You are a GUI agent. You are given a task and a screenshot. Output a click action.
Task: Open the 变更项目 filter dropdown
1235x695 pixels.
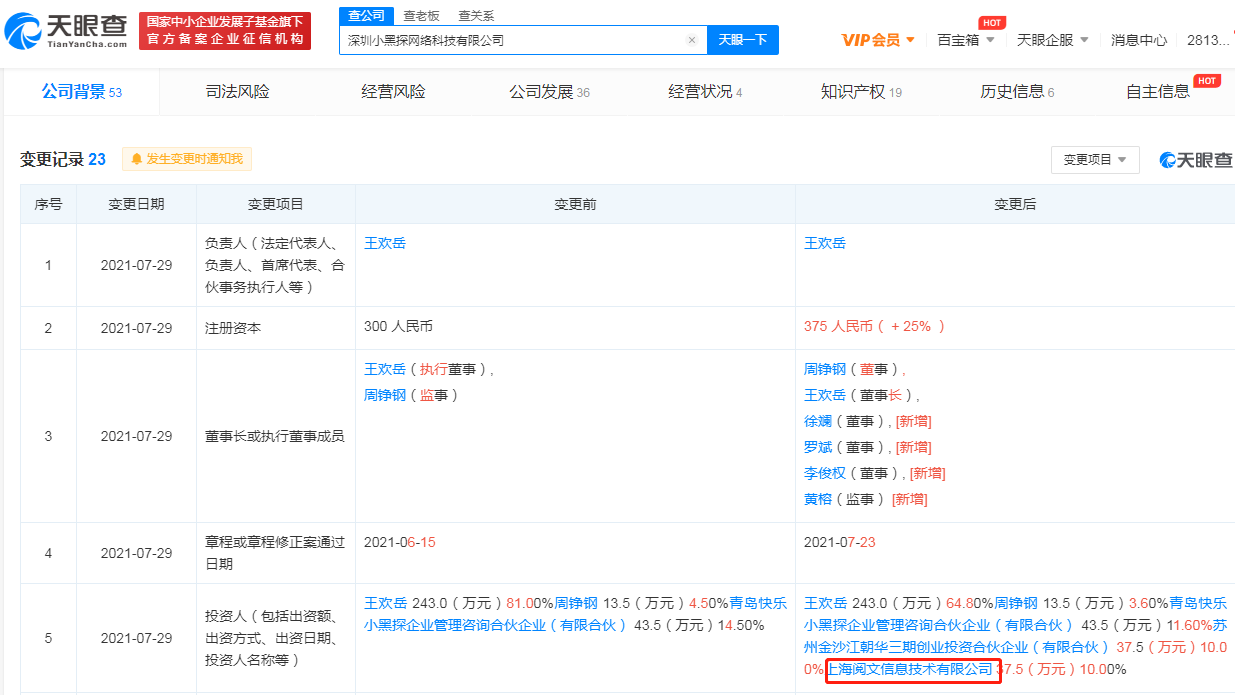[x=1094, y=160]
